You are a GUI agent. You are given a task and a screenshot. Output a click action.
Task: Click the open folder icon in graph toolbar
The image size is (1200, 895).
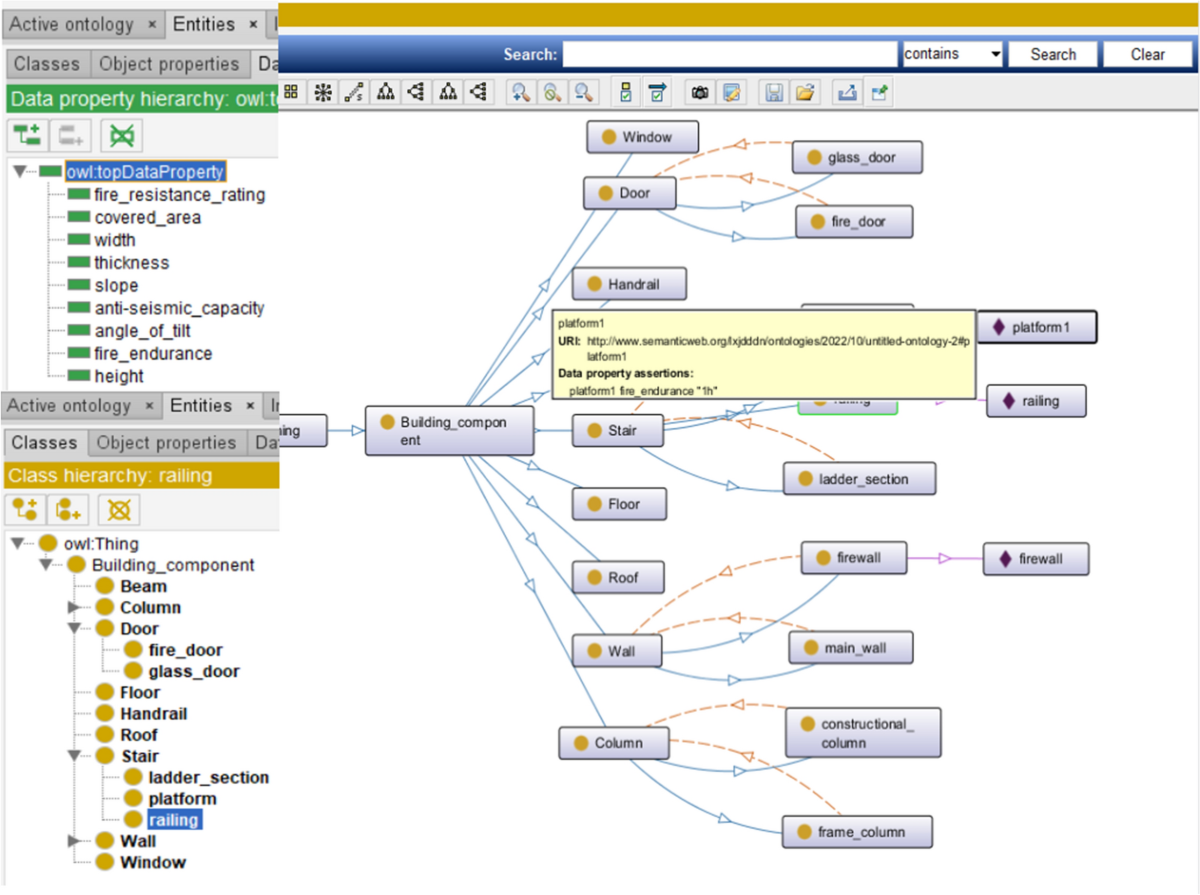804,92
